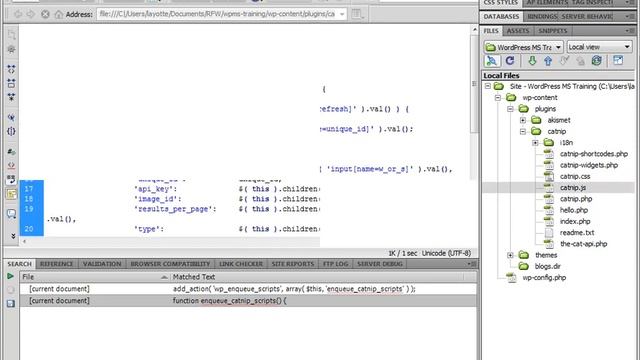Open the Site Reports tab
The width and height of the screenshot is (640, 360).
[x=293, y=264]
